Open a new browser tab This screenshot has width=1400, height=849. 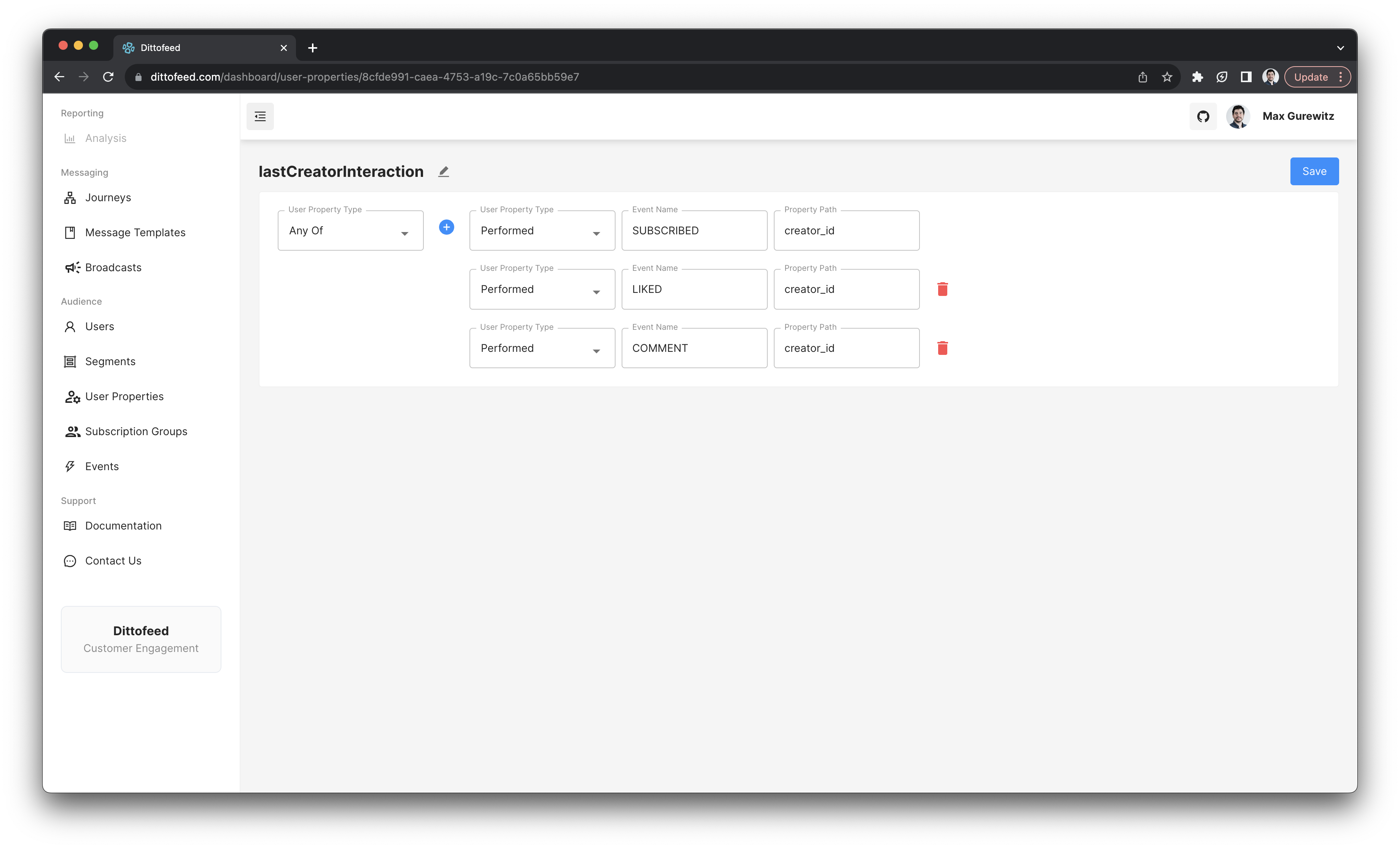pyautogui.click(x=312, y=48)
